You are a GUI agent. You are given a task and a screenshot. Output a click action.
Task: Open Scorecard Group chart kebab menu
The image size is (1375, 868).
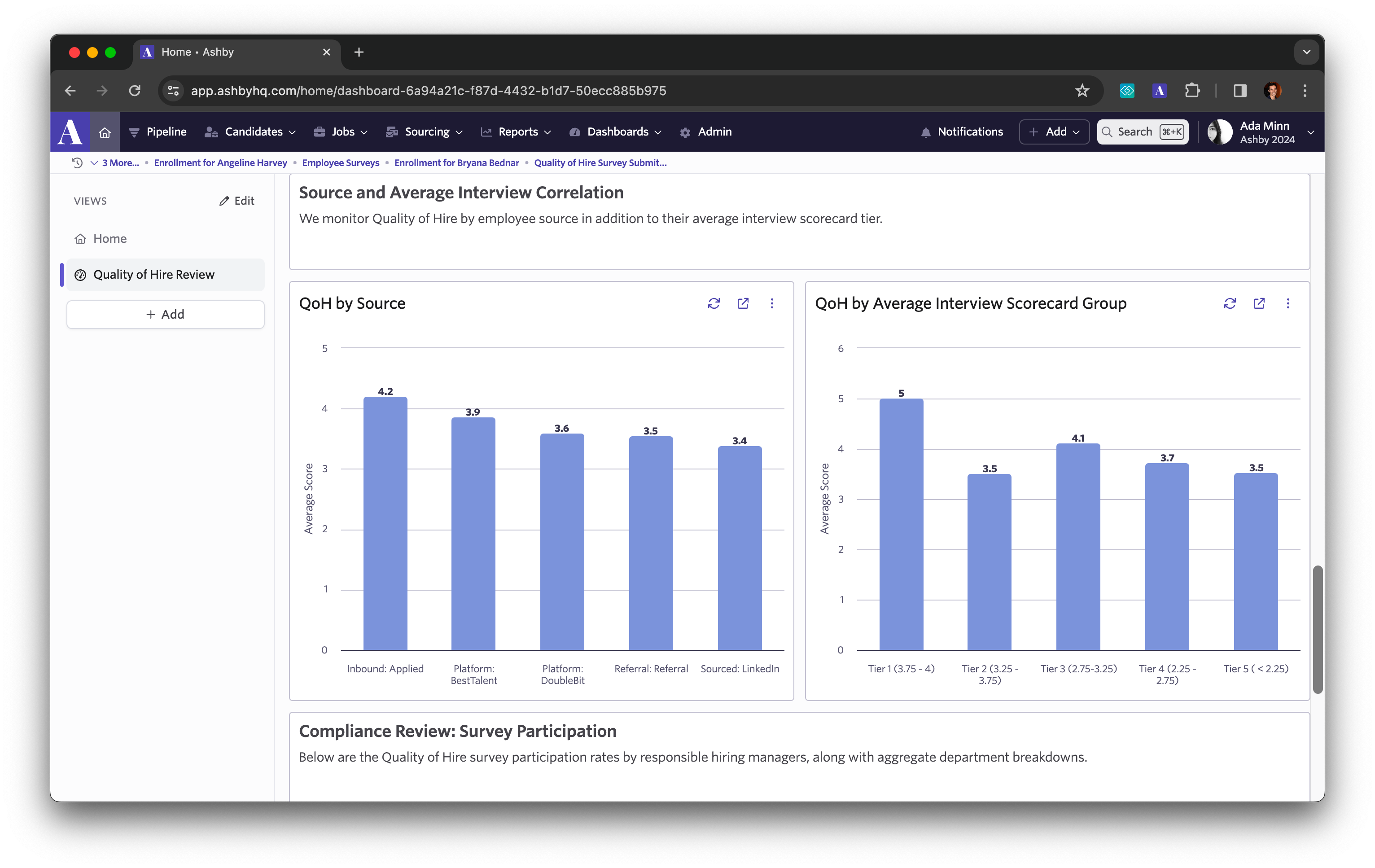1287,303
